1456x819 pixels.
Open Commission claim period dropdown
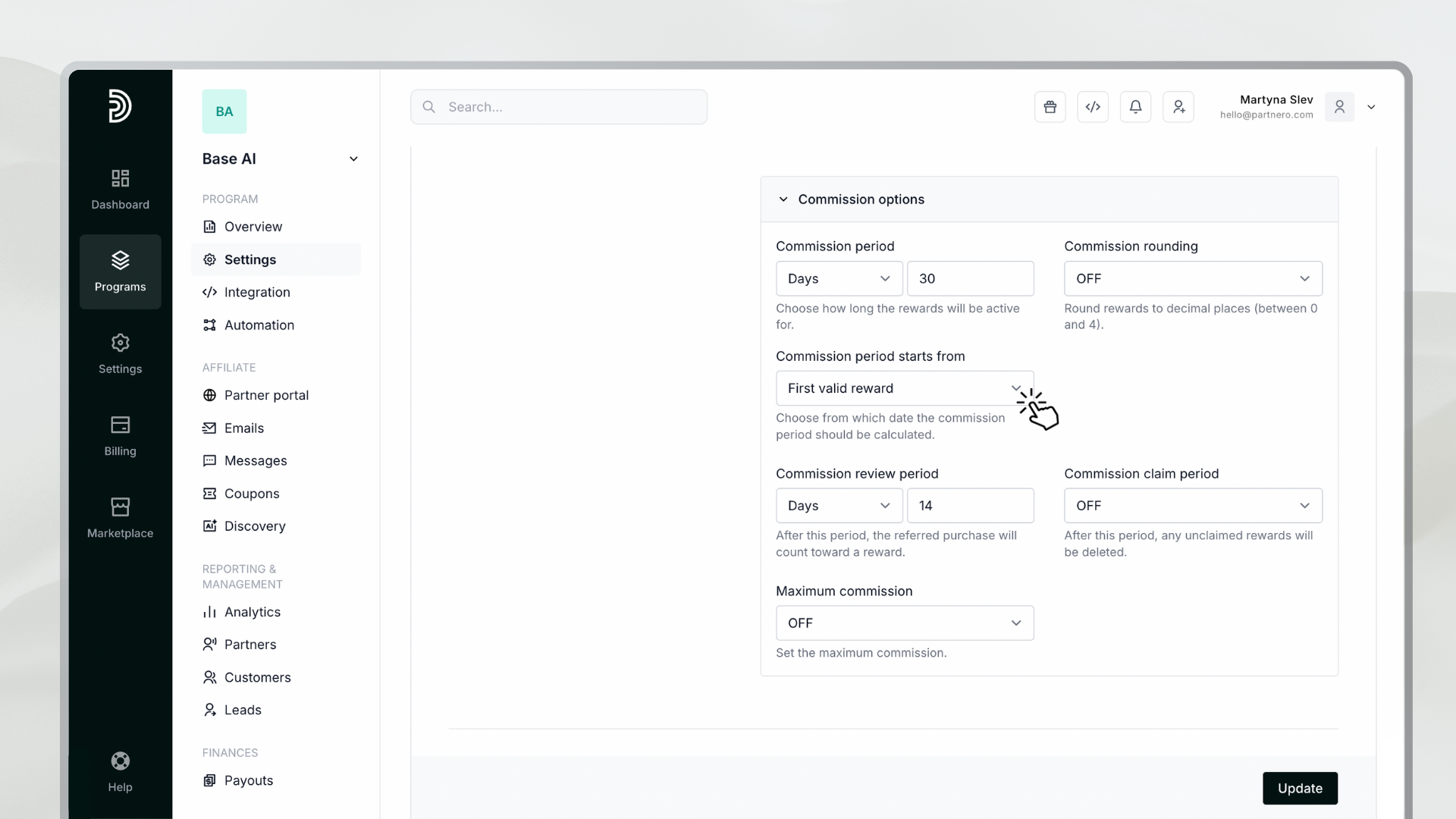coord(1192,506)
